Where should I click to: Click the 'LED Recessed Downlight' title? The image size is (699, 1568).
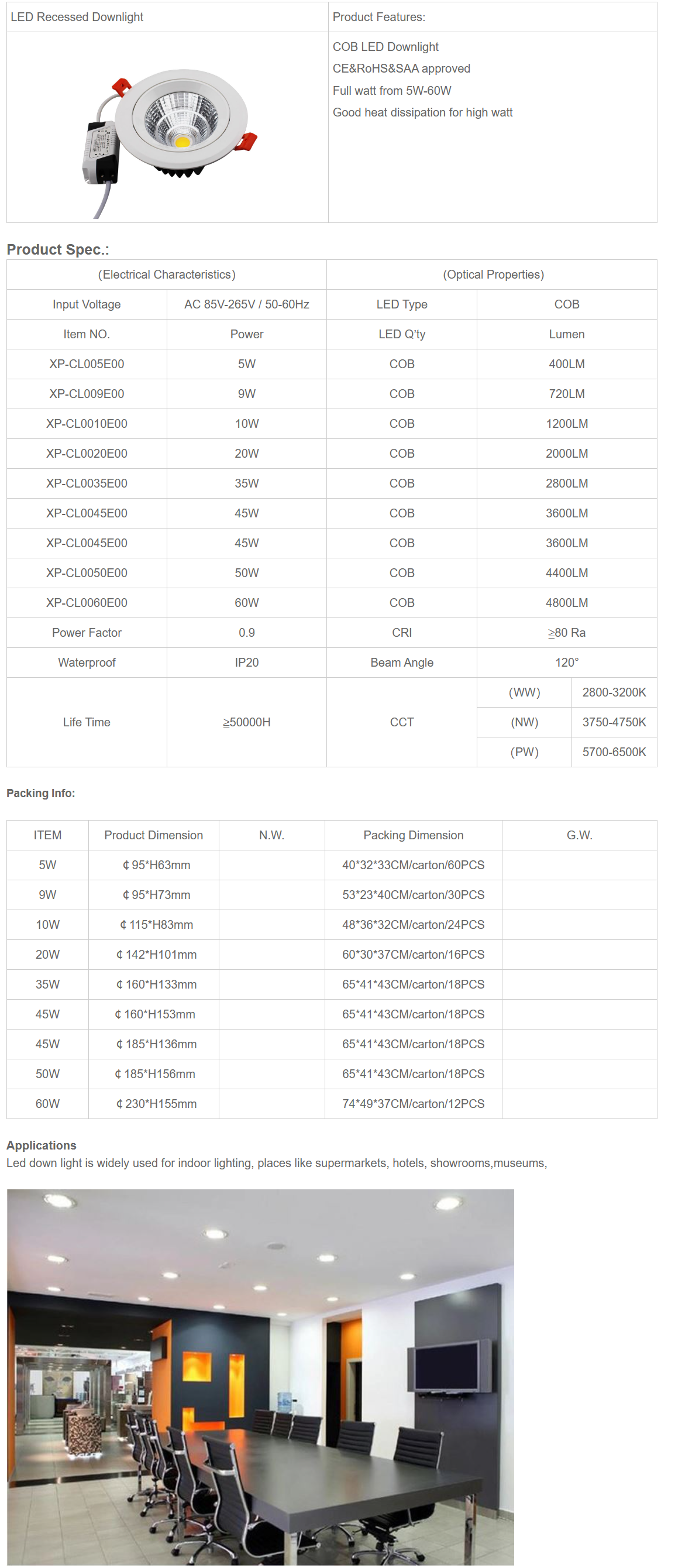click(77, 17)
